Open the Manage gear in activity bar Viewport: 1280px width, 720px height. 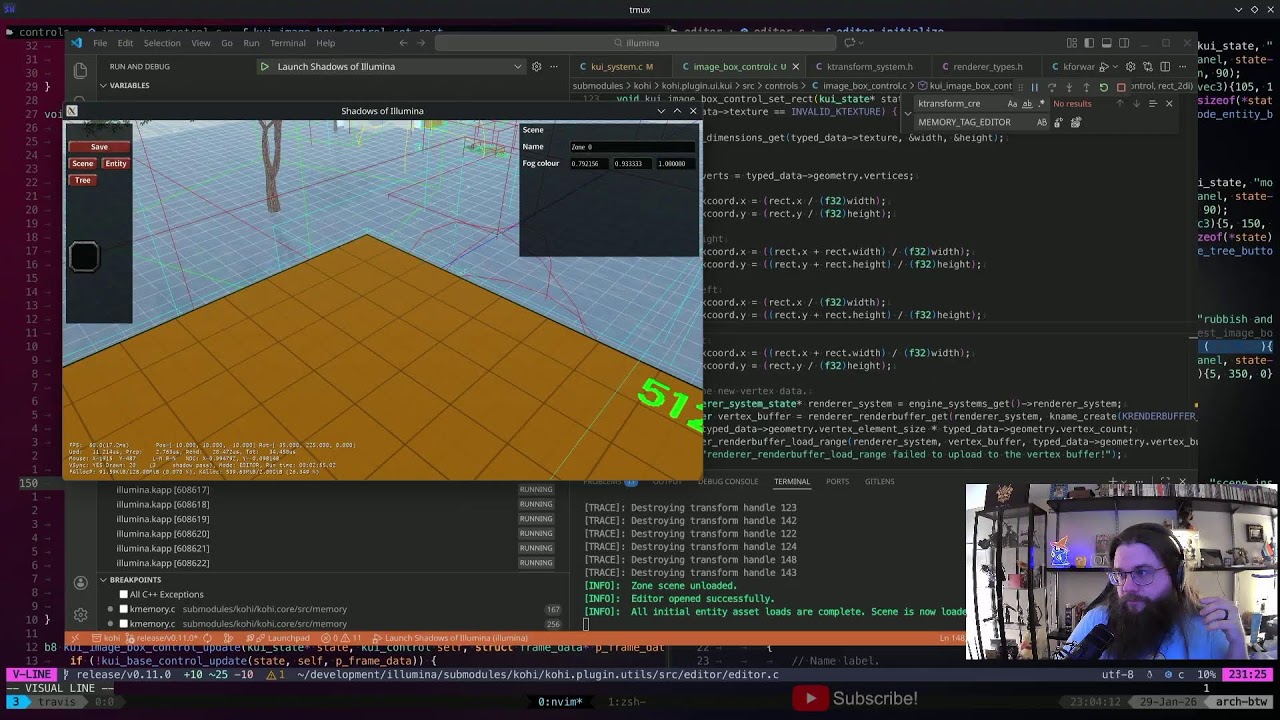[80, 615]
